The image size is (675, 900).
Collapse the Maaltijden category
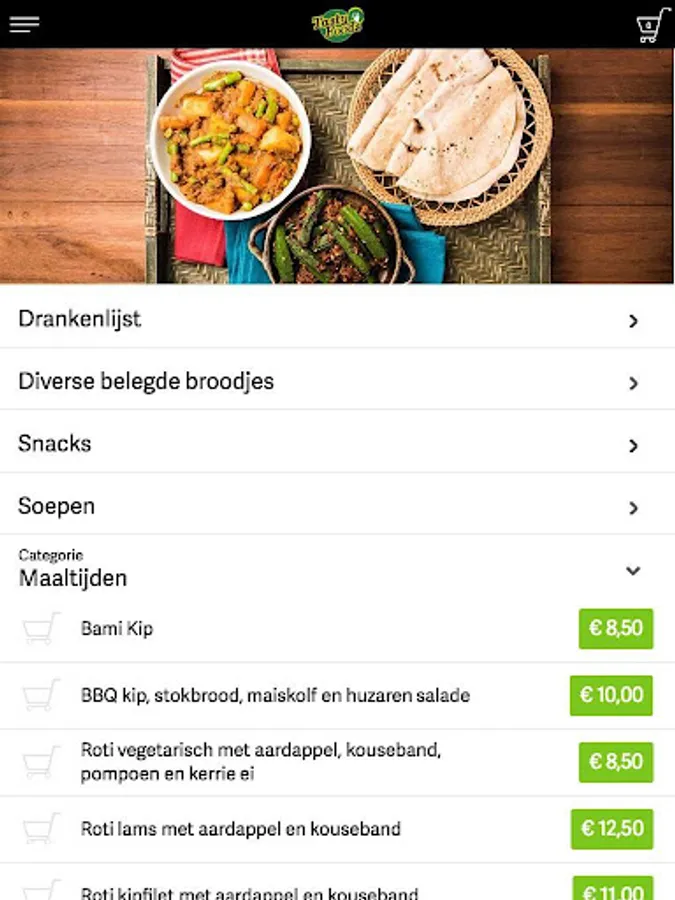point(632,570)
